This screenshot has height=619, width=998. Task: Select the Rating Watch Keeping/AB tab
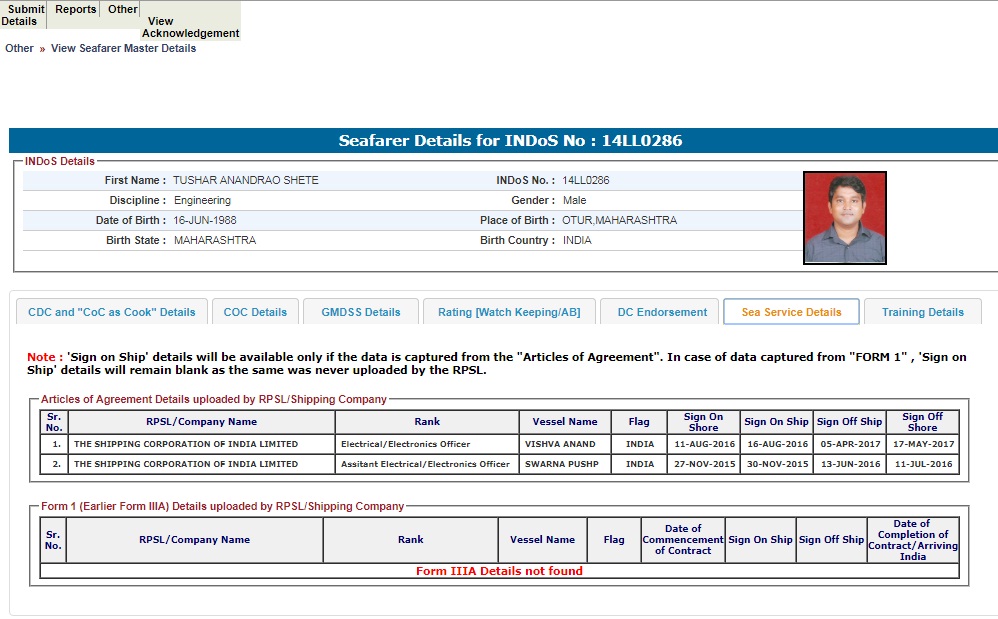point(509,312)
